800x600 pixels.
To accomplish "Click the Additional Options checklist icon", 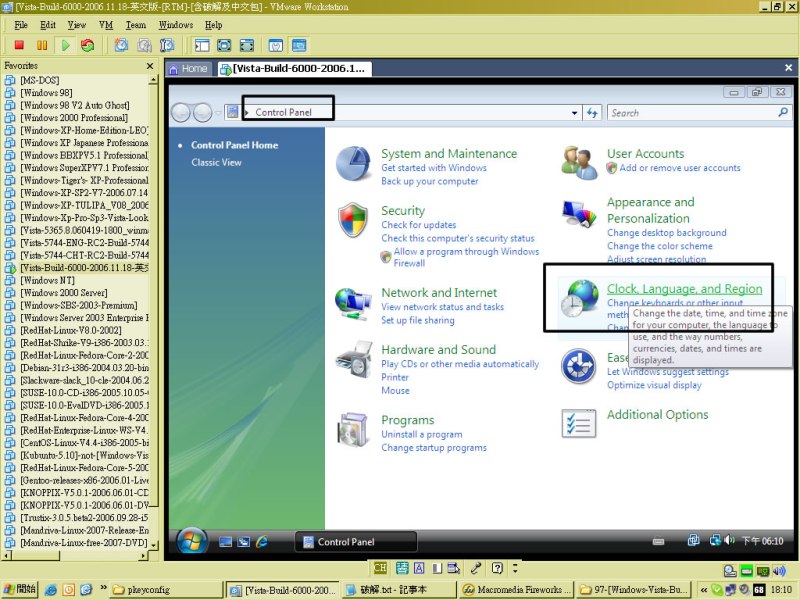I will coord(579,423).
